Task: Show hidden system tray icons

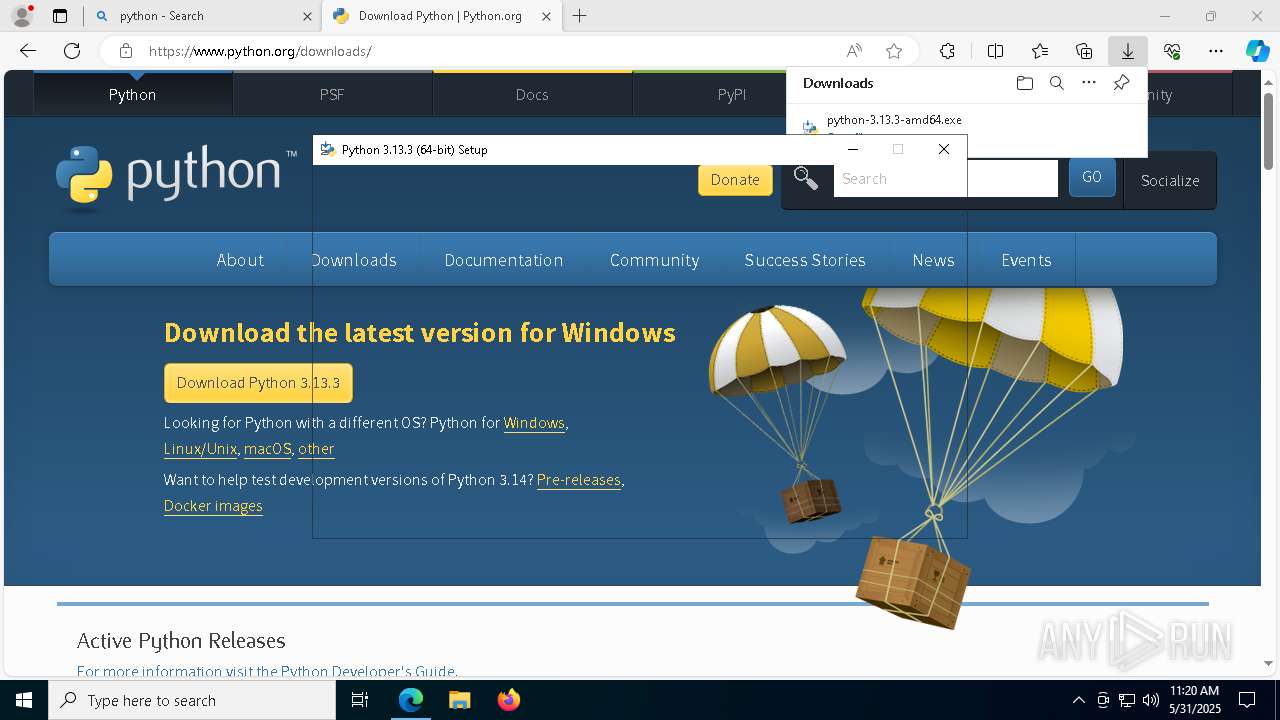Action: [1078, 700]
